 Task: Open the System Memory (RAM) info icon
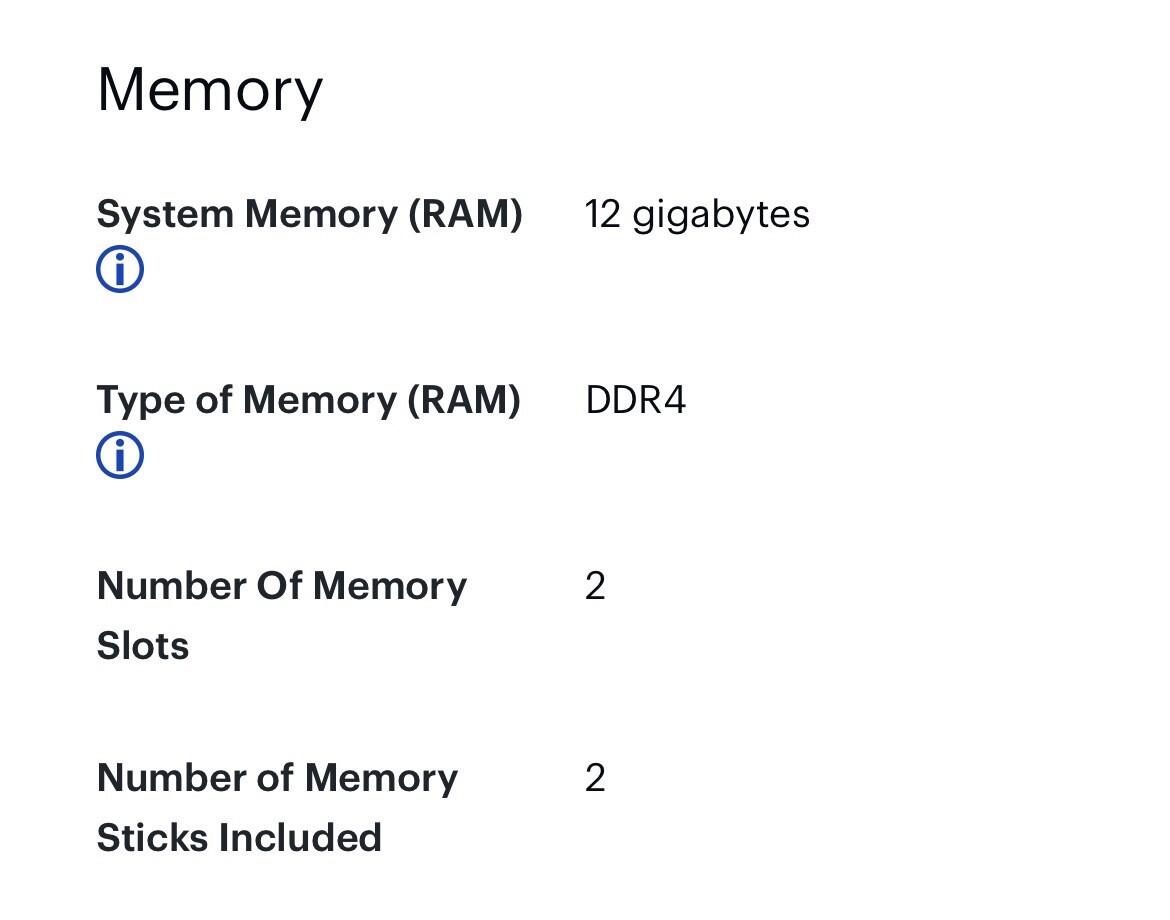click(x=119, y=269)
